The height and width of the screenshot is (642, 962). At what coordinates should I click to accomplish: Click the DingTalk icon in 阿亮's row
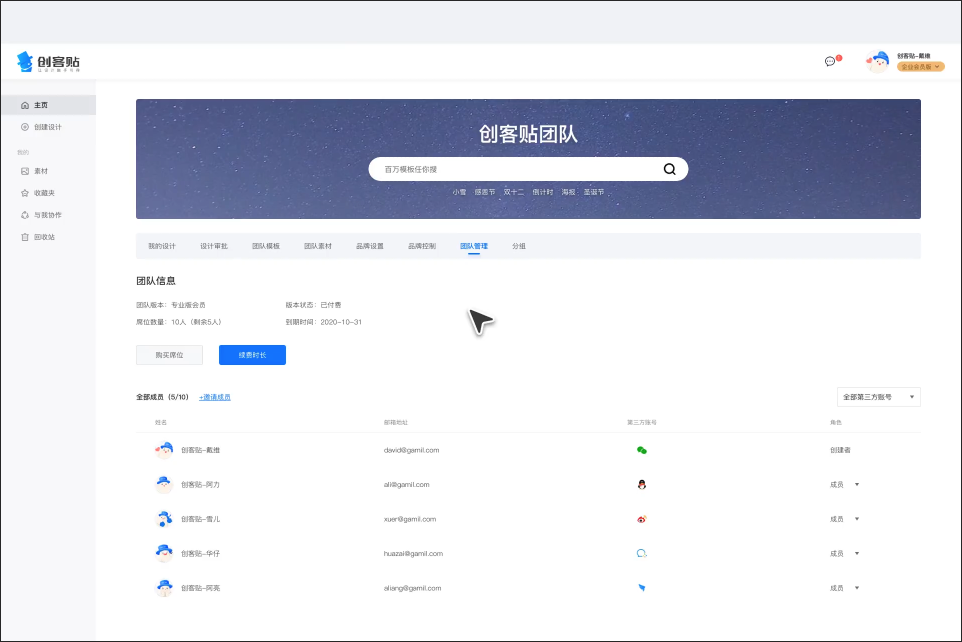tap(642, 588)
